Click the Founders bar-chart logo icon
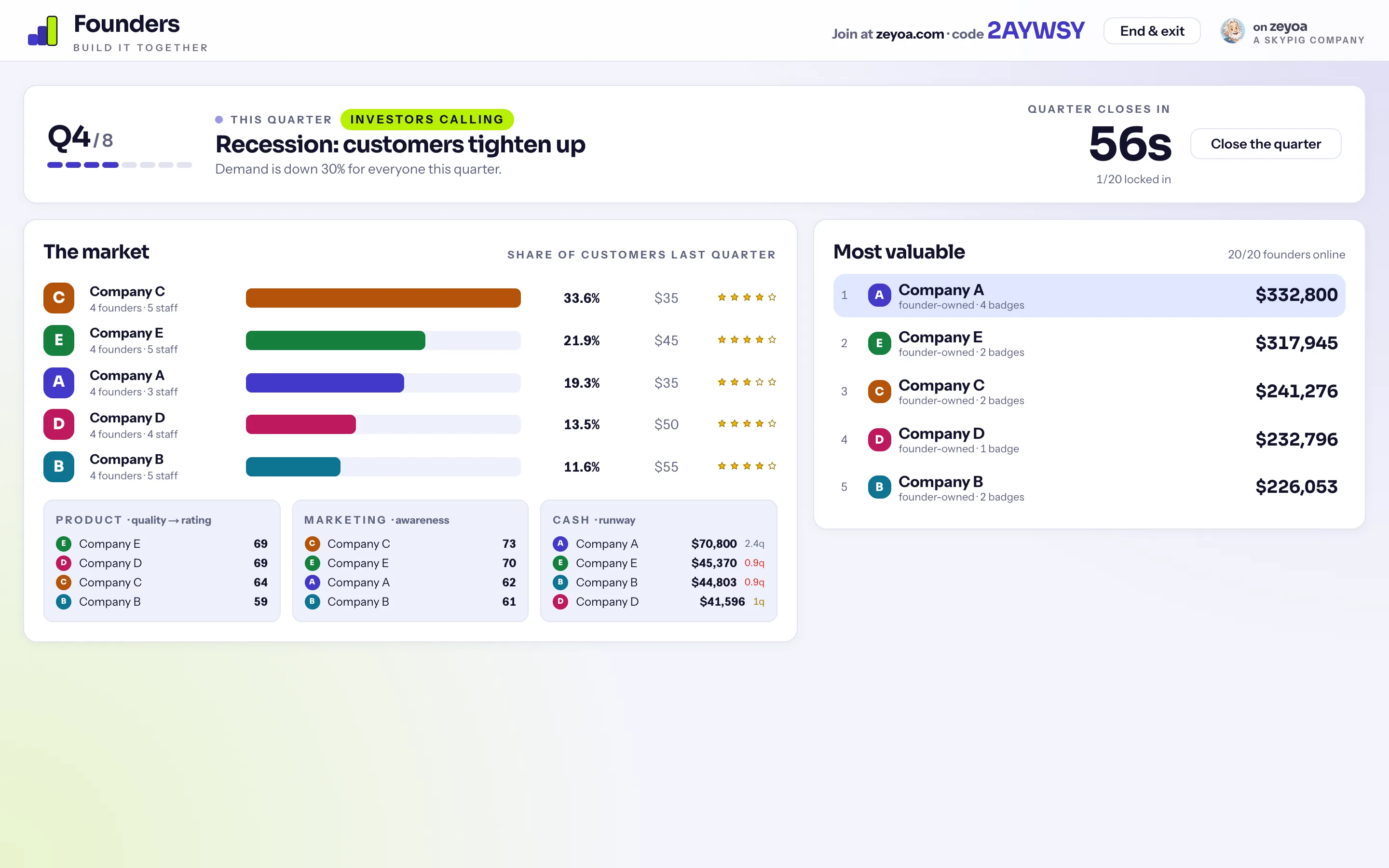Screen dimensions: 1389x868 (43, 30)
